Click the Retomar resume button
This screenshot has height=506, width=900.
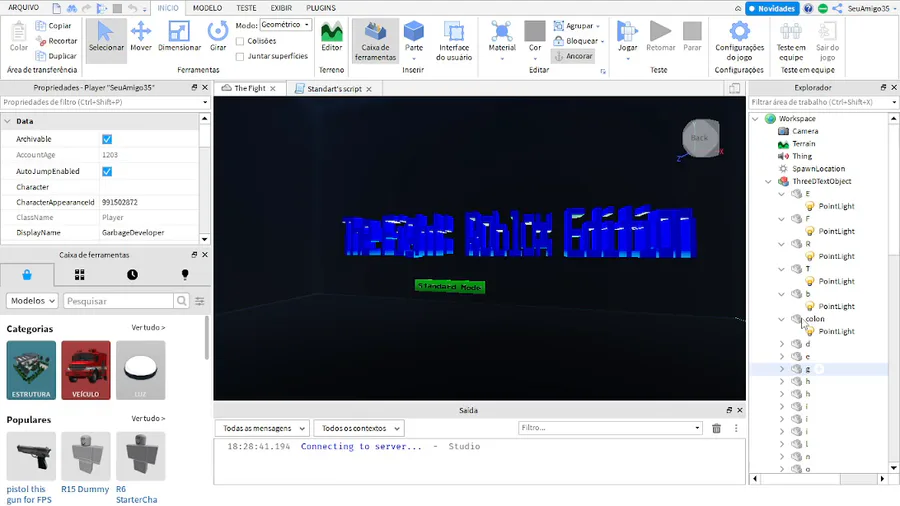660,37
